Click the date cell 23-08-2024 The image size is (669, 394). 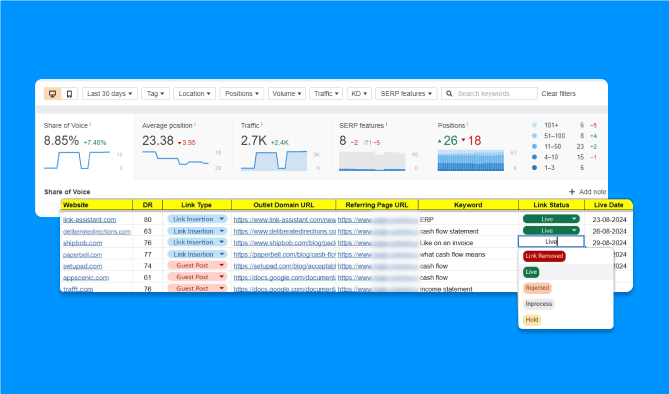coord(609,219)
